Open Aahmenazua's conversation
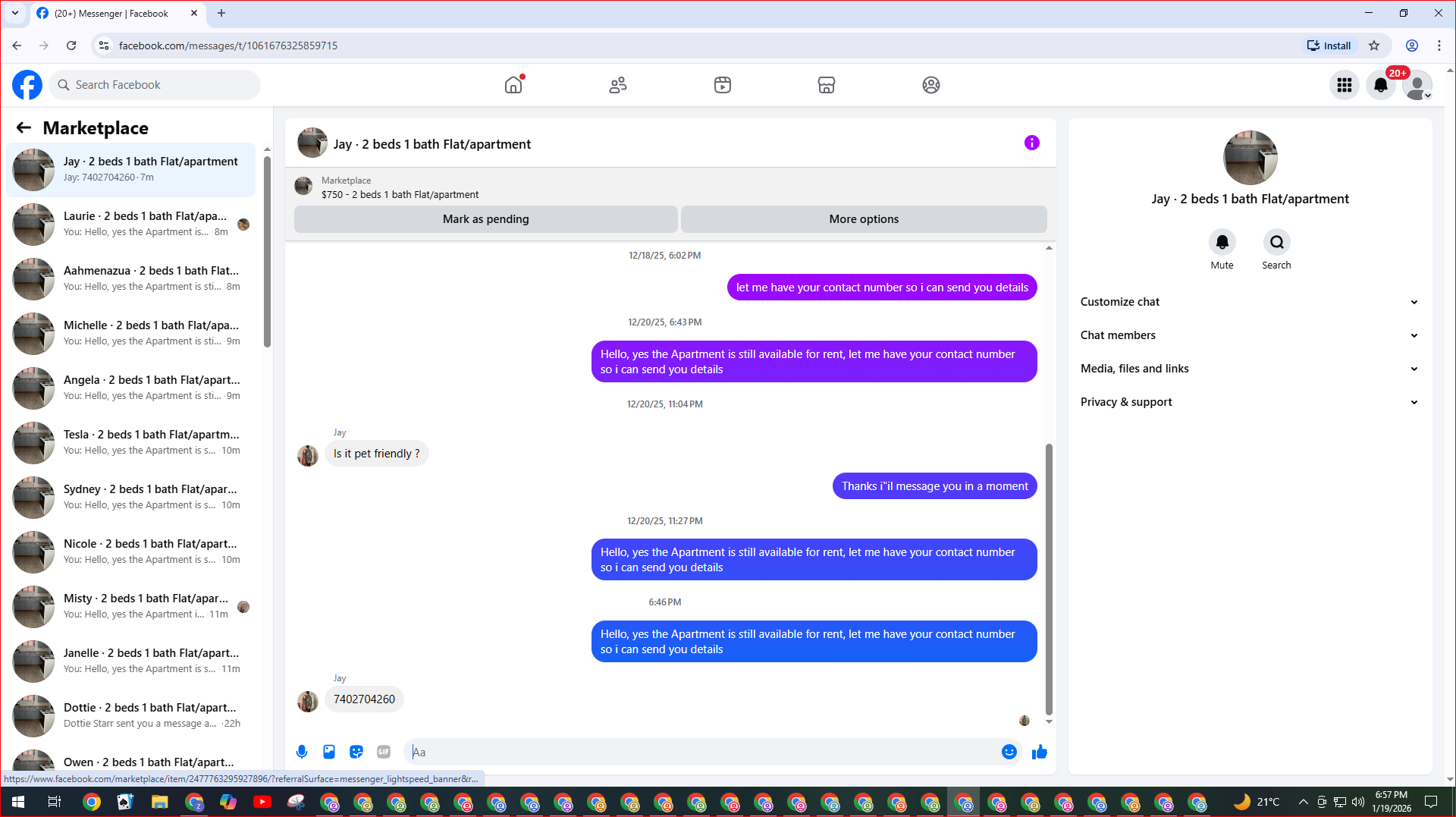Image resolution: width=1456 pixels, height=817 pixels. click(130, 278)
